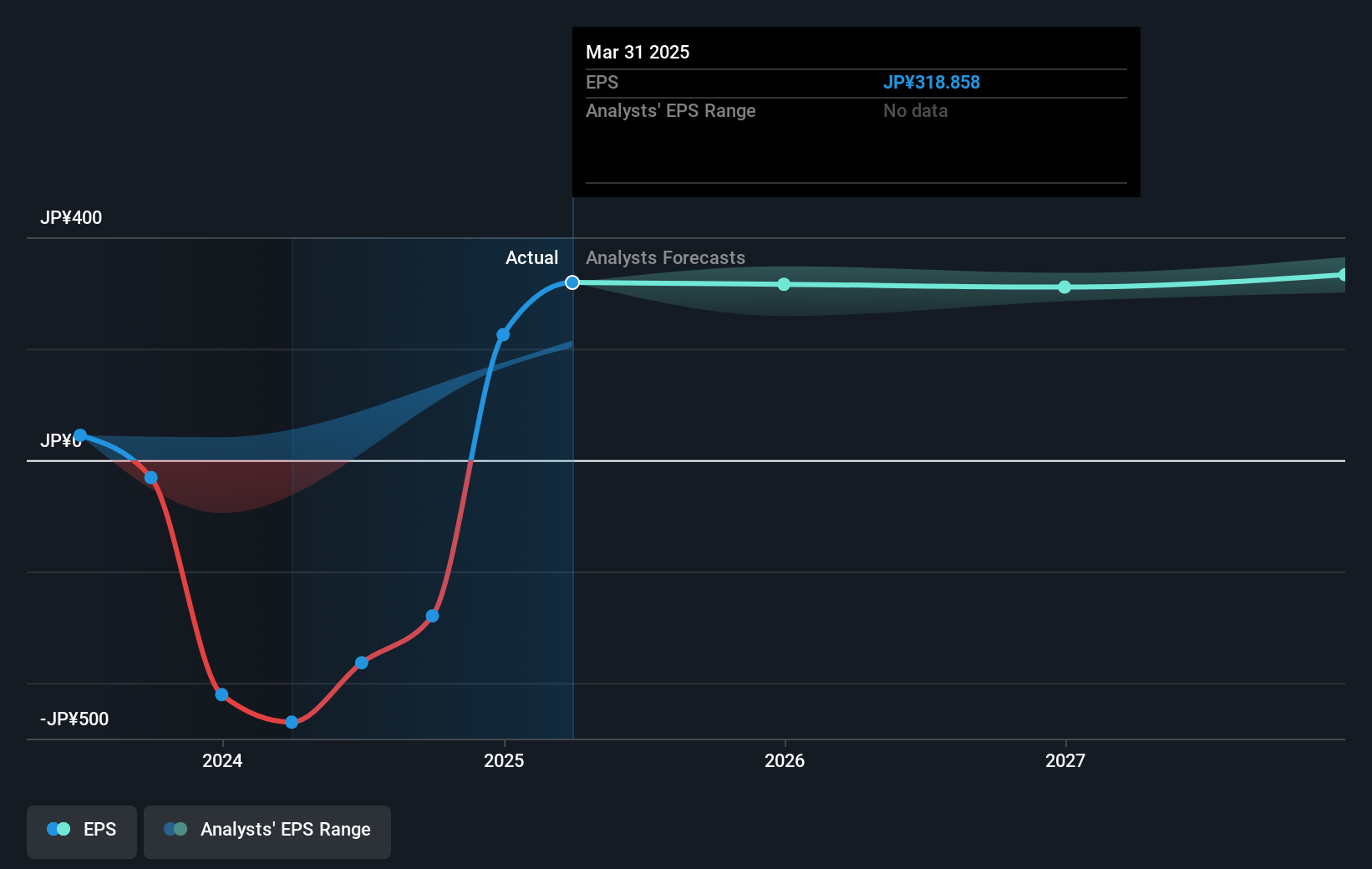Click the Actual label
This screenshot has height=869, width=1372.
(x=531, y=257)
